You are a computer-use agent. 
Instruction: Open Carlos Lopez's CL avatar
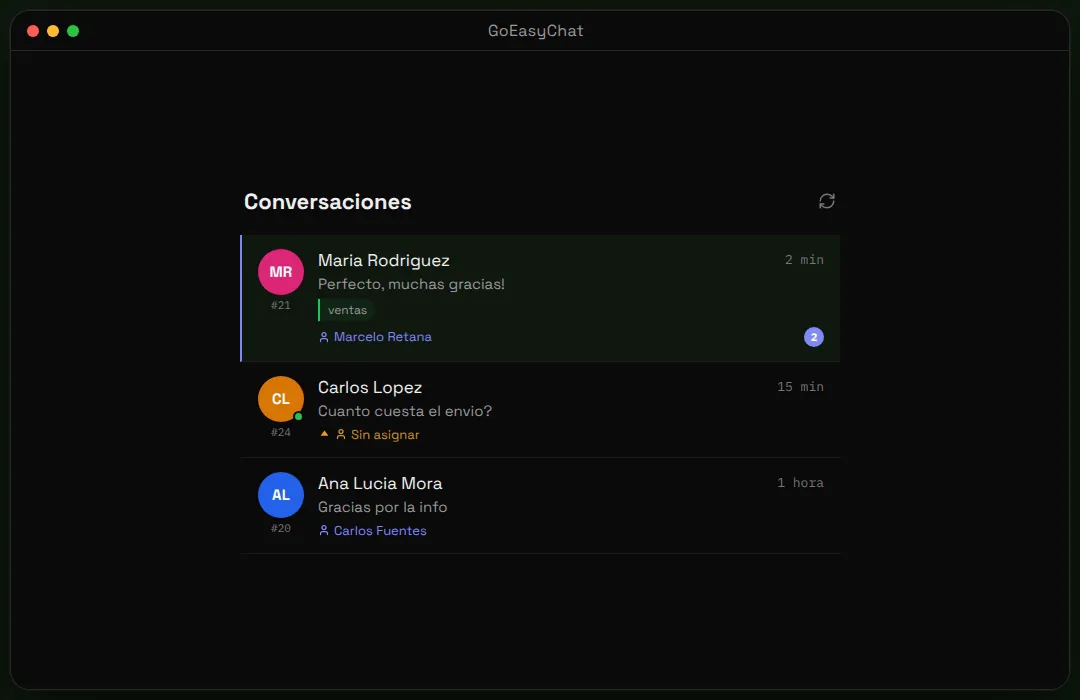click(x=280, y=399)
